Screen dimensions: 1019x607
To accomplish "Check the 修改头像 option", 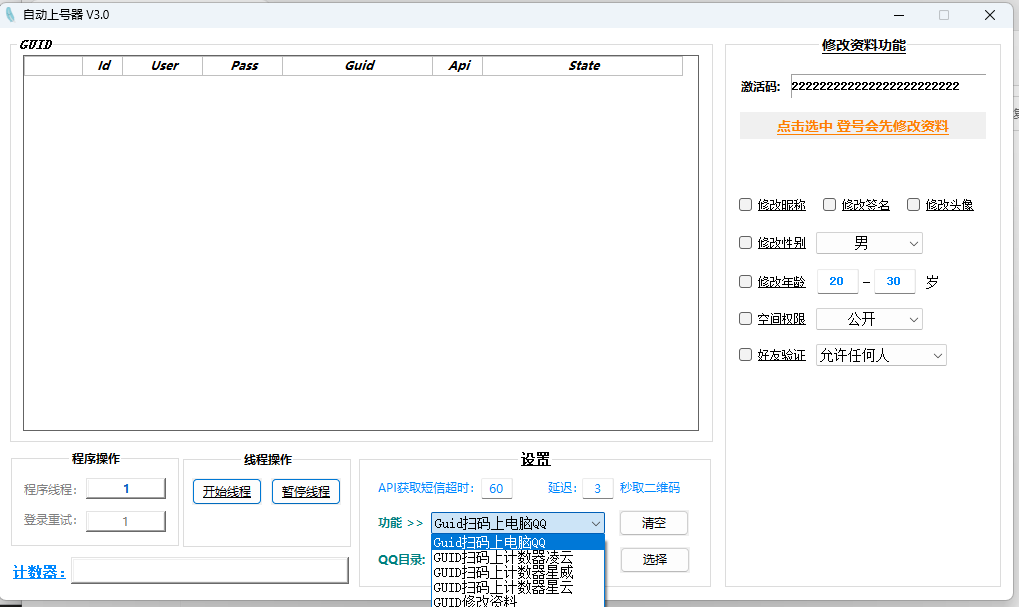I will pyautogui.click(x=913, y=205).
